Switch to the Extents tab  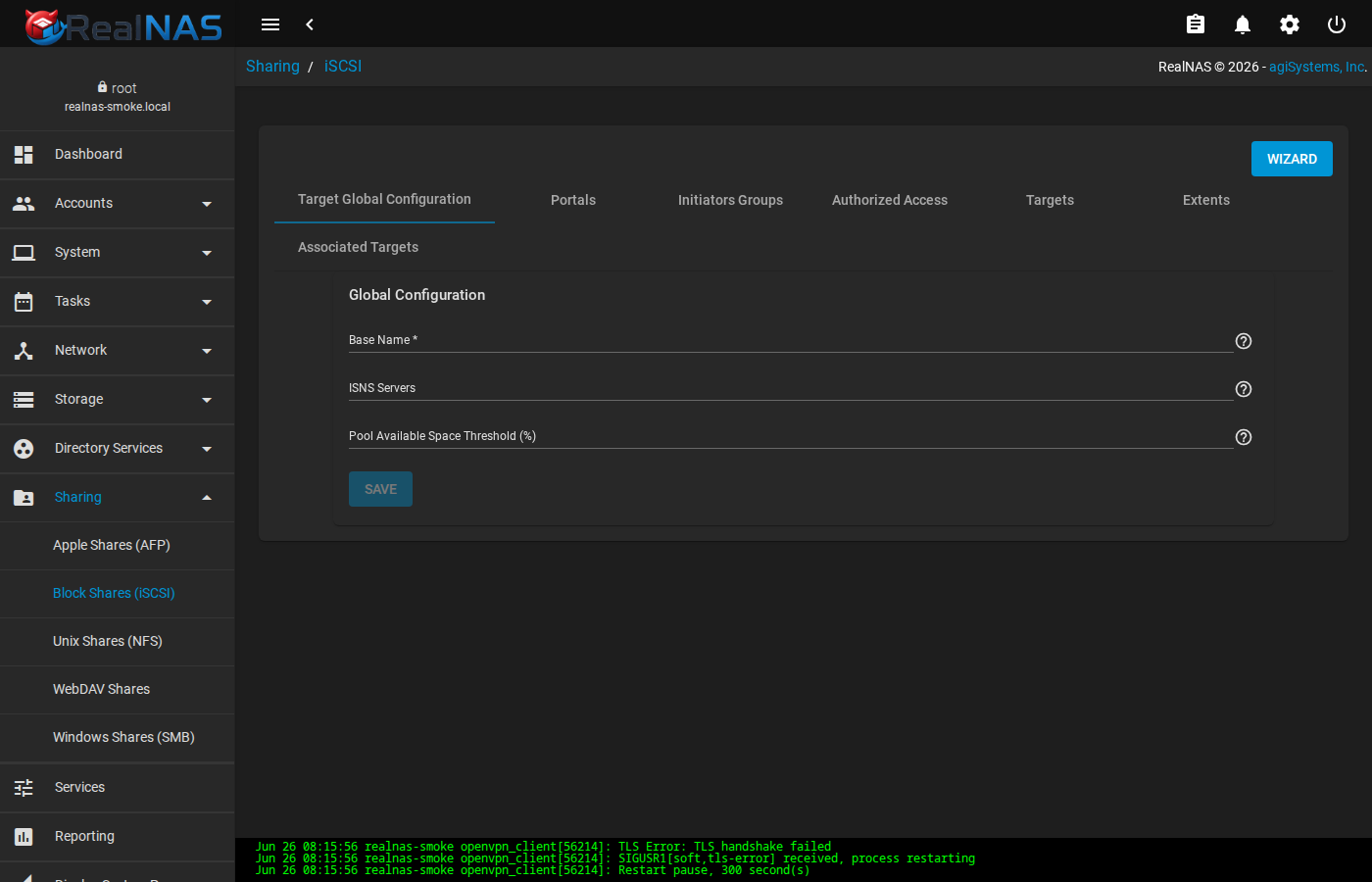tap(1206, 200)
